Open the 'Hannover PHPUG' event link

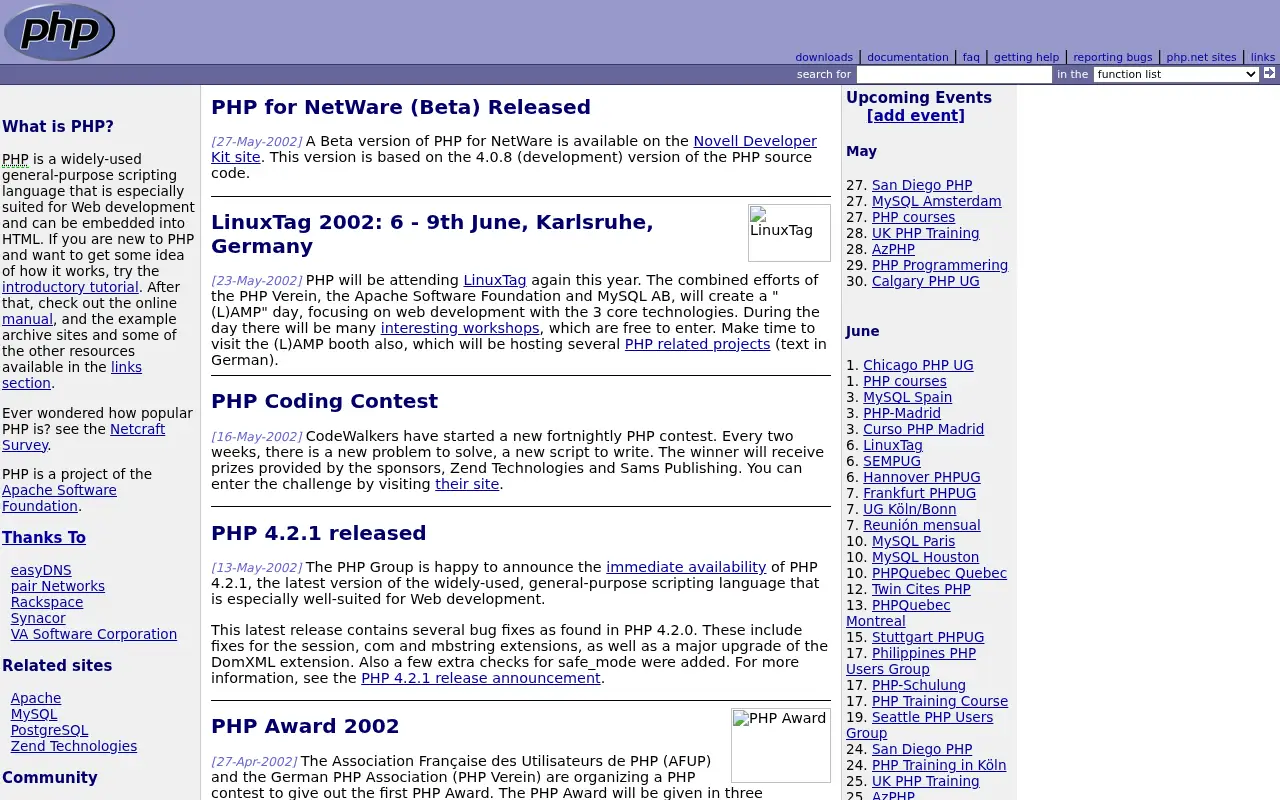(922, 477)
